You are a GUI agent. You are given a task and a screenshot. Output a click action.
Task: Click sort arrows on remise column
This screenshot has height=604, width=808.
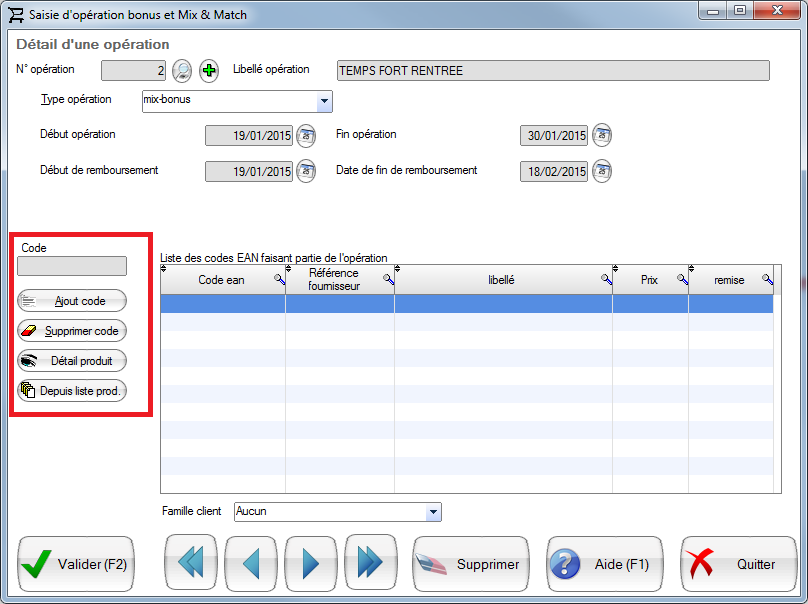pyautogui.click(x=692, y=269)
